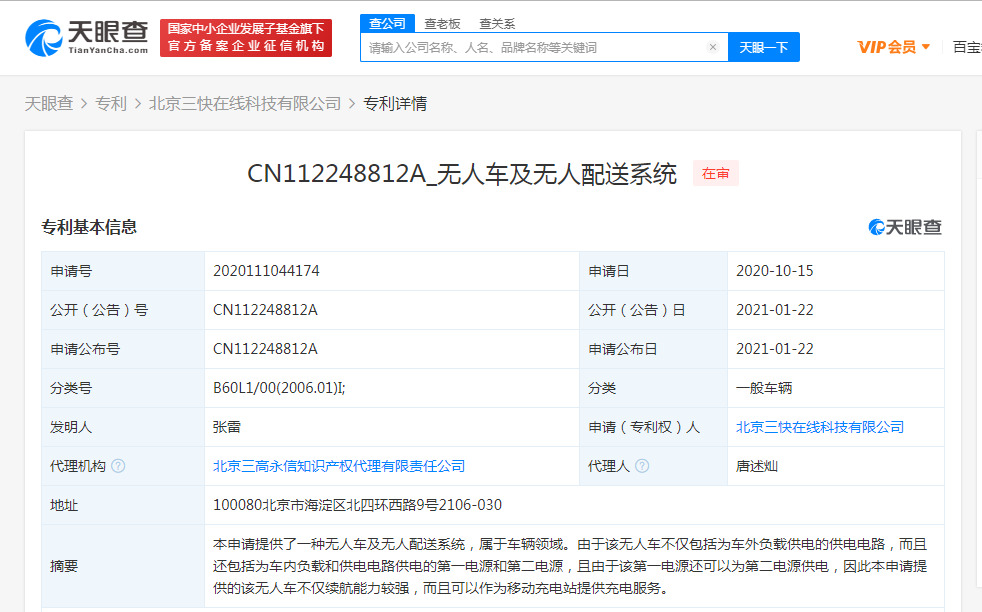The height and width of the screenshot is (612, 982).
Task: Click the help icon next to 代理机构
Action: (x=118, y=466)
